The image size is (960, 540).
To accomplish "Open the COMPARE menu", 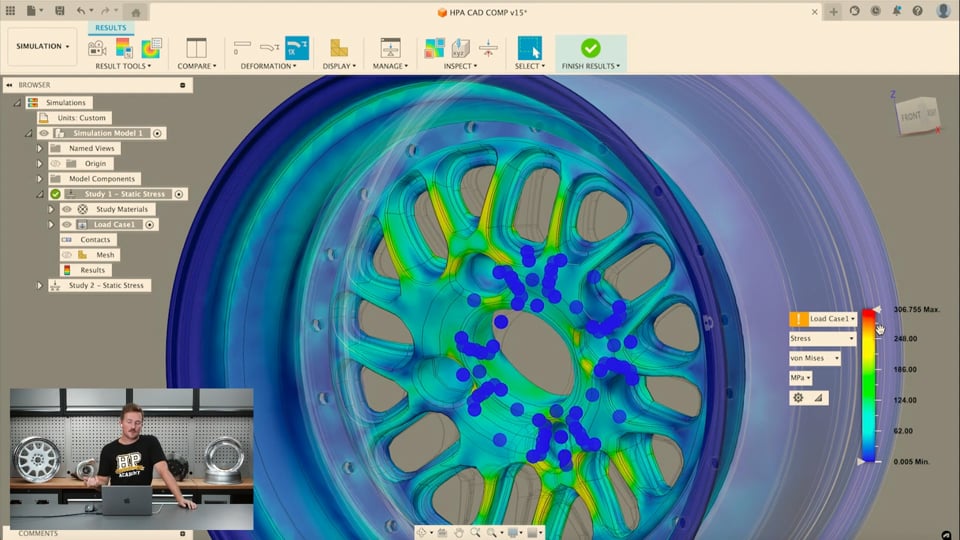I will 197,66.
